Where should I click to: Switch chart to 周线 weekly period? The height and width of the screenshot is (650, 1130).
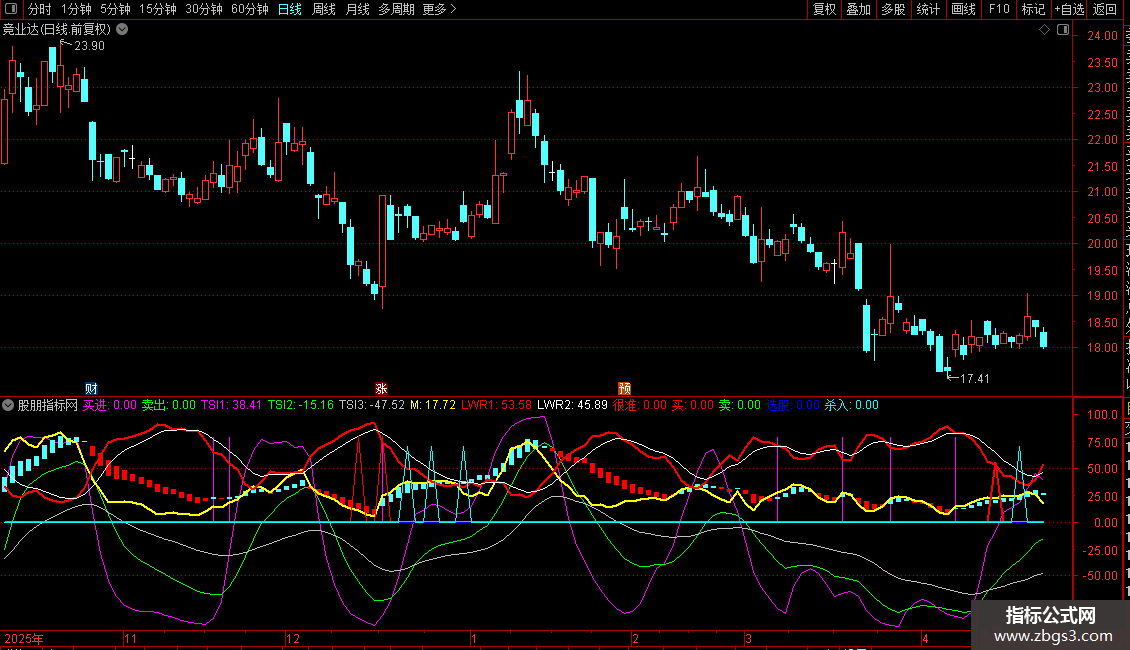[324, 9]
